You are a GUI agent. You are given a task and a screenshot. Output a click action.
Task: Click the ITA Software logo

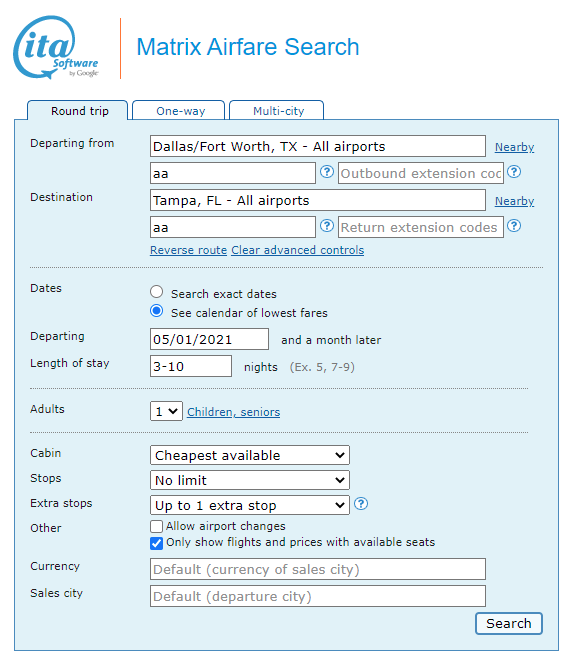point(55,47)
